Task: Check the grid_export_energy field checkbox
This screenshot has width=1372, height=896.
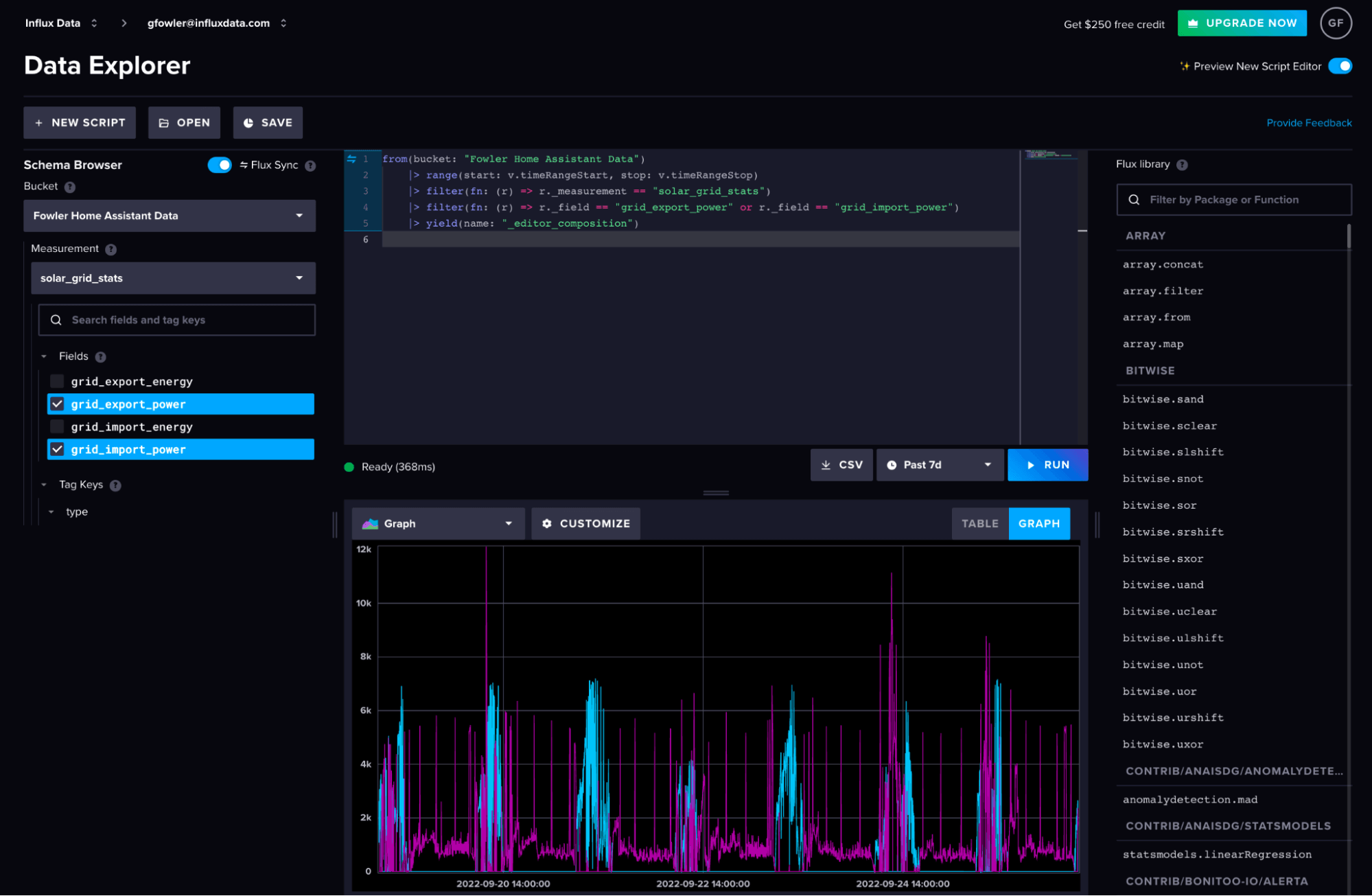Action: pyautogui.click(x=58, y=381)
